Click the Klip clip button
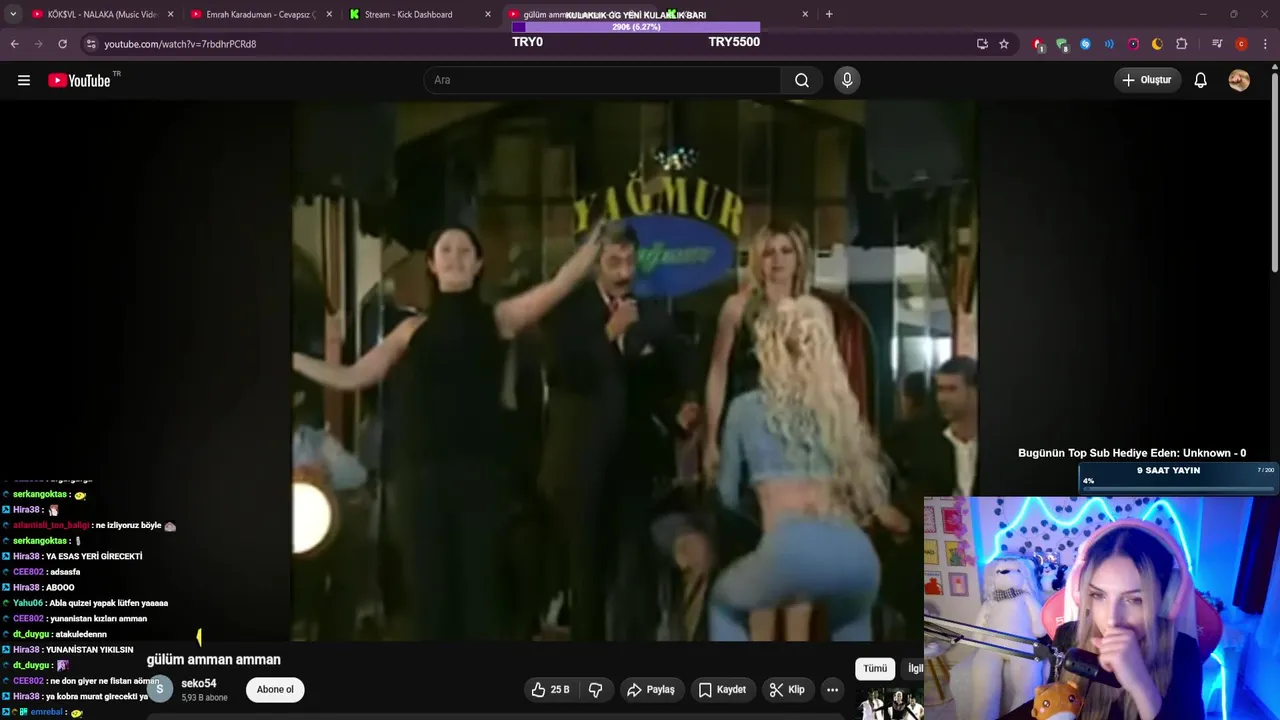Viewport: 1280px width, 720px height. pyautogui.click(x=787, y=689)
